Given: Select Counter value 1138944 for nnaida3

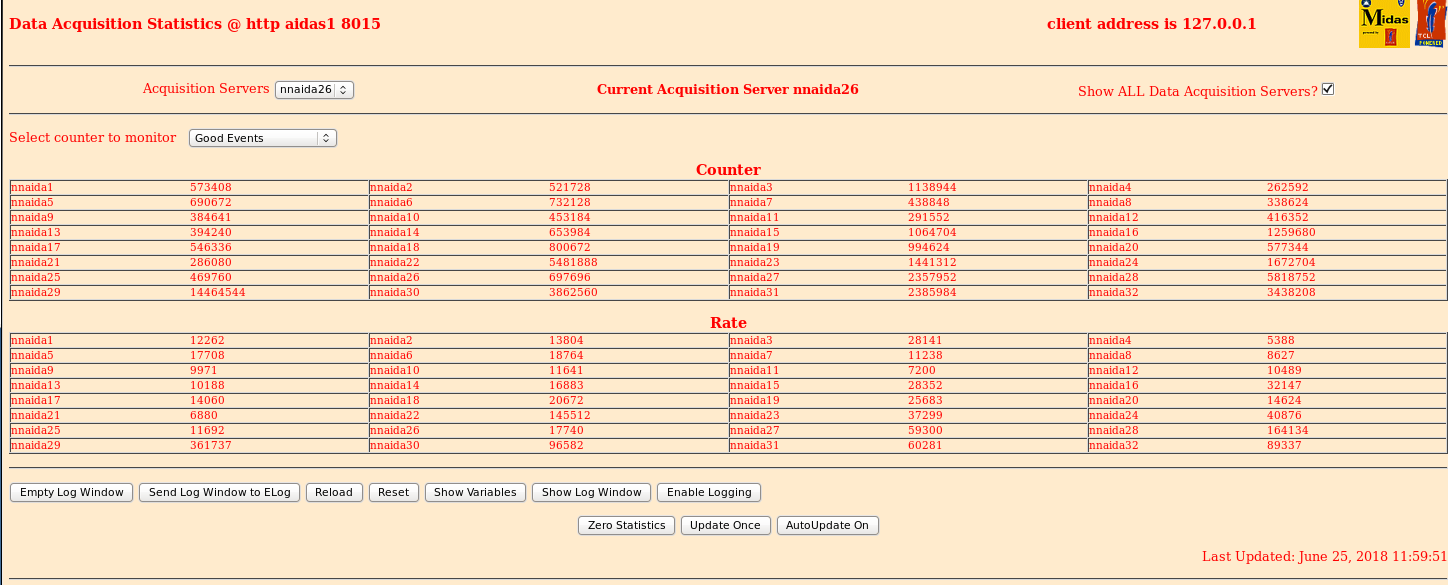Looking at the screenshot, I should (x=933, y=187).
